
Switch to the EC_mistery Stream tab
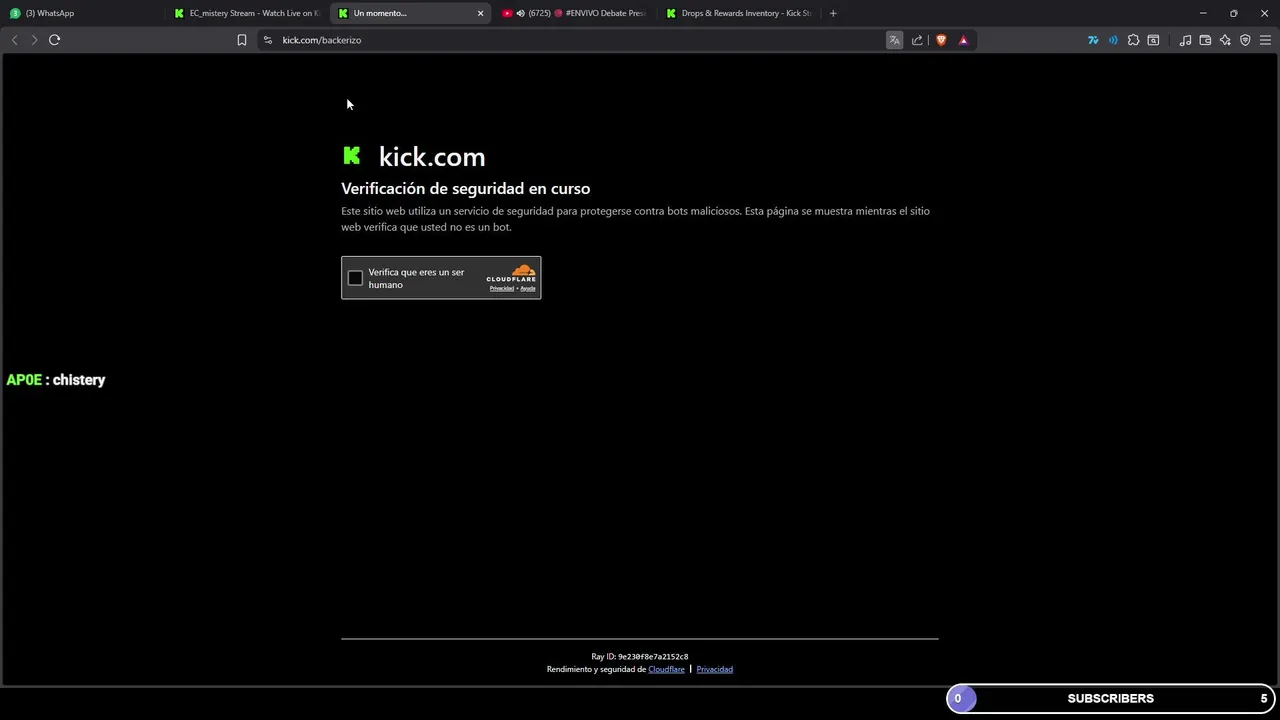click(x=246, y=13)
